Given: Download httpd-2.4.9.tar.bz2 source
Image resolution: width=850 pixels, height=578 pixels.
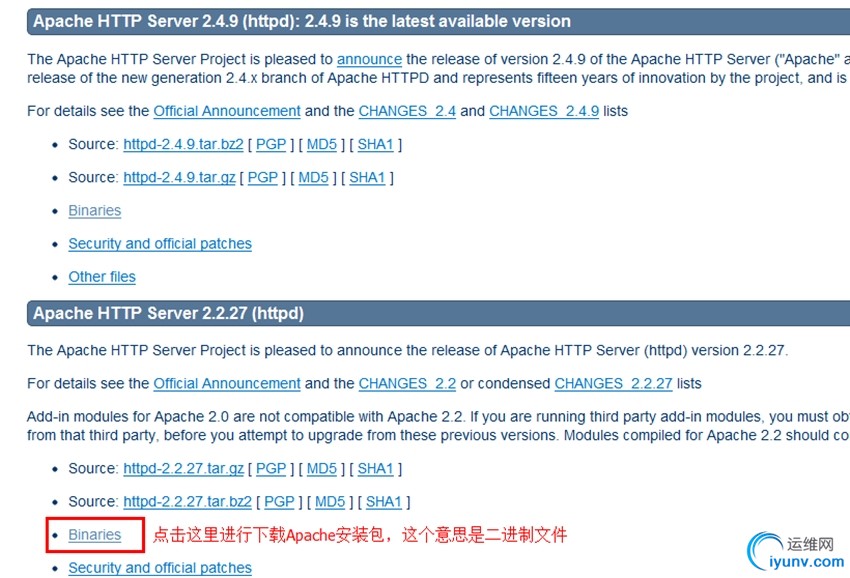Looking at the screenshot, I should coord(183,145).
